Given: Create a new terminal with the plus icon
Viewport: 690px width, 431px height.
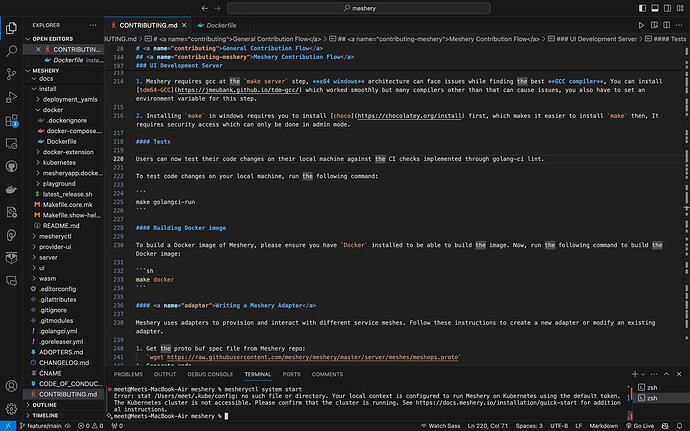Looking at the screenshot, I should click(x=635, y=374).
